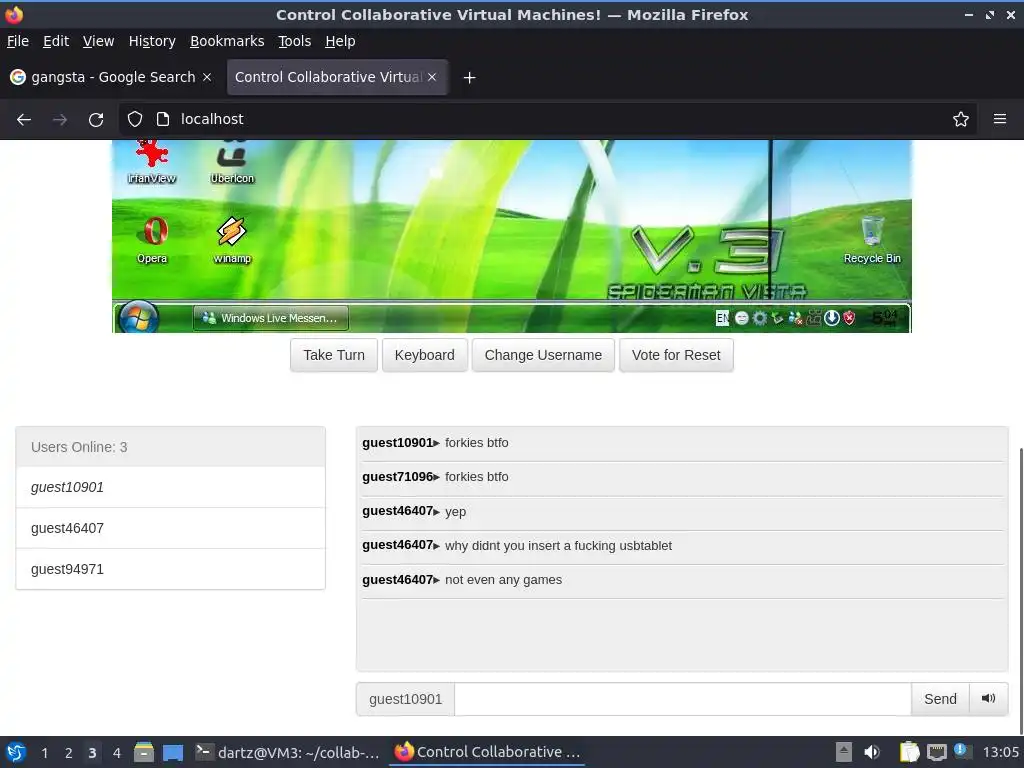Close the Control Collaborative Virtual tab
The image size is (1024, 768).
(432, 77)
